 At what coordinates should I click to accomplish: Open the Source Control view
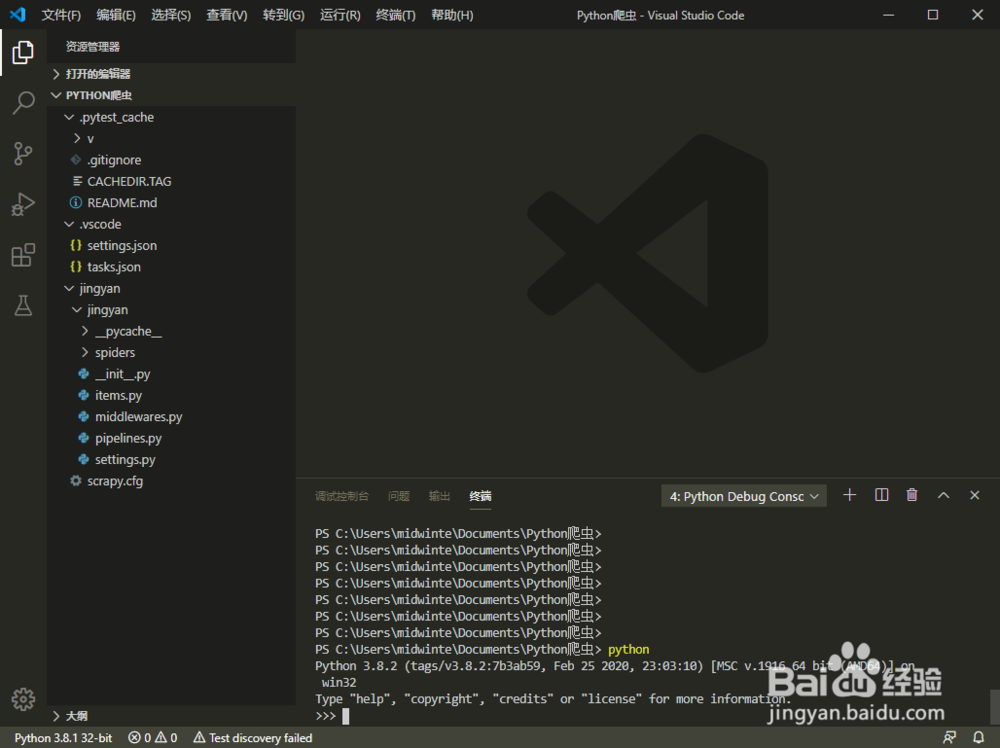(23, 153)
